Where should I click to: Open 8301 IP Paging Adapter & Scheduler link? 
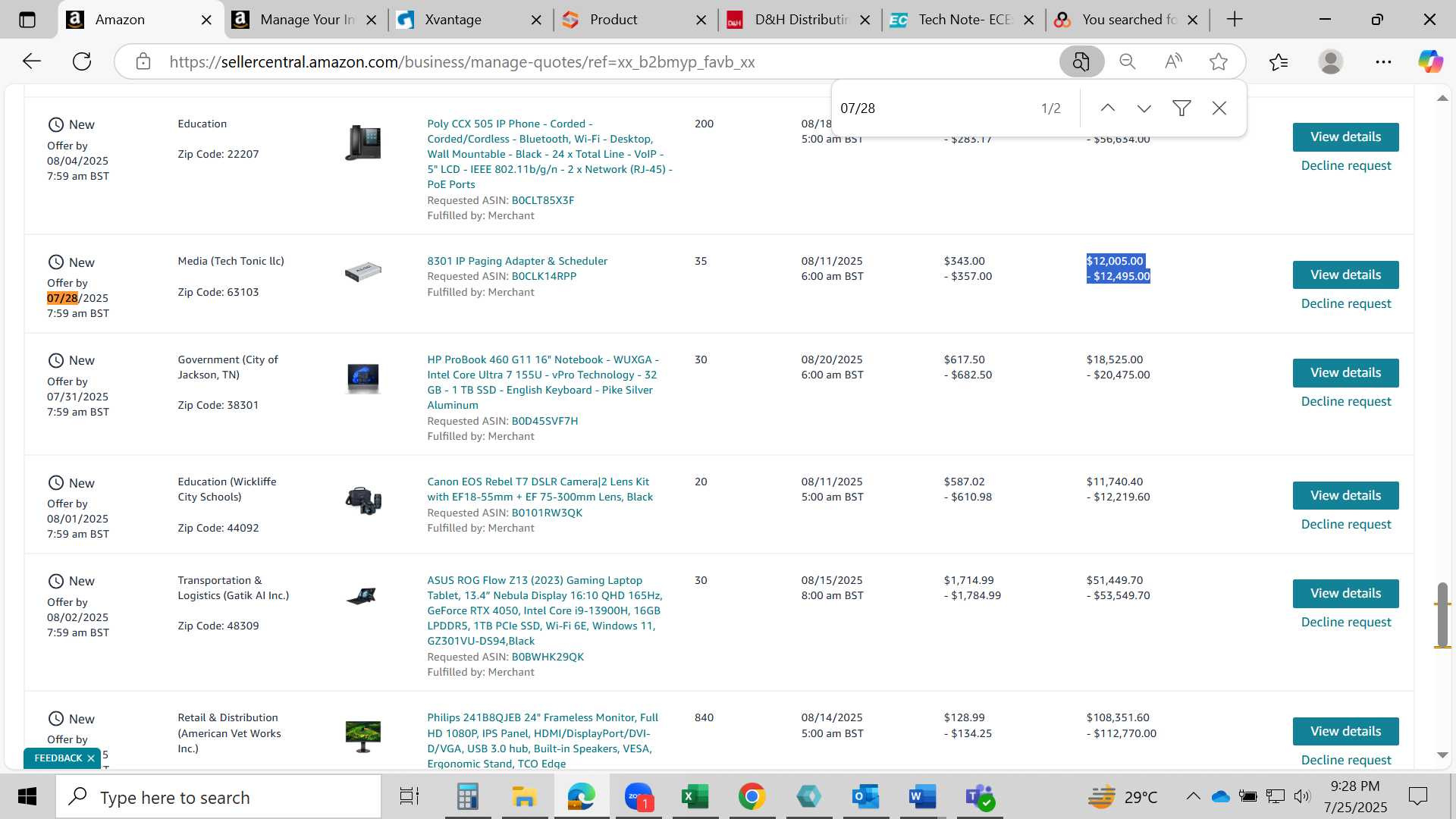click(517, 261)
